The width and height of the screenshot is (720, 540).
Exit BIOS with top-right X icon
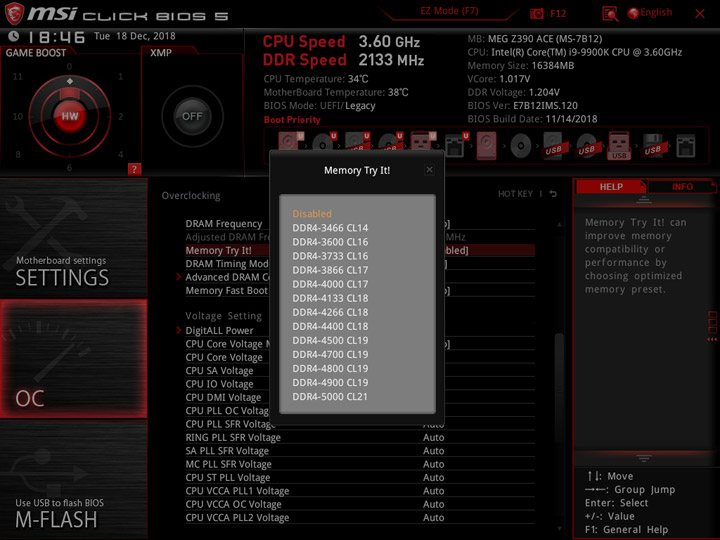tap(700, 14)
